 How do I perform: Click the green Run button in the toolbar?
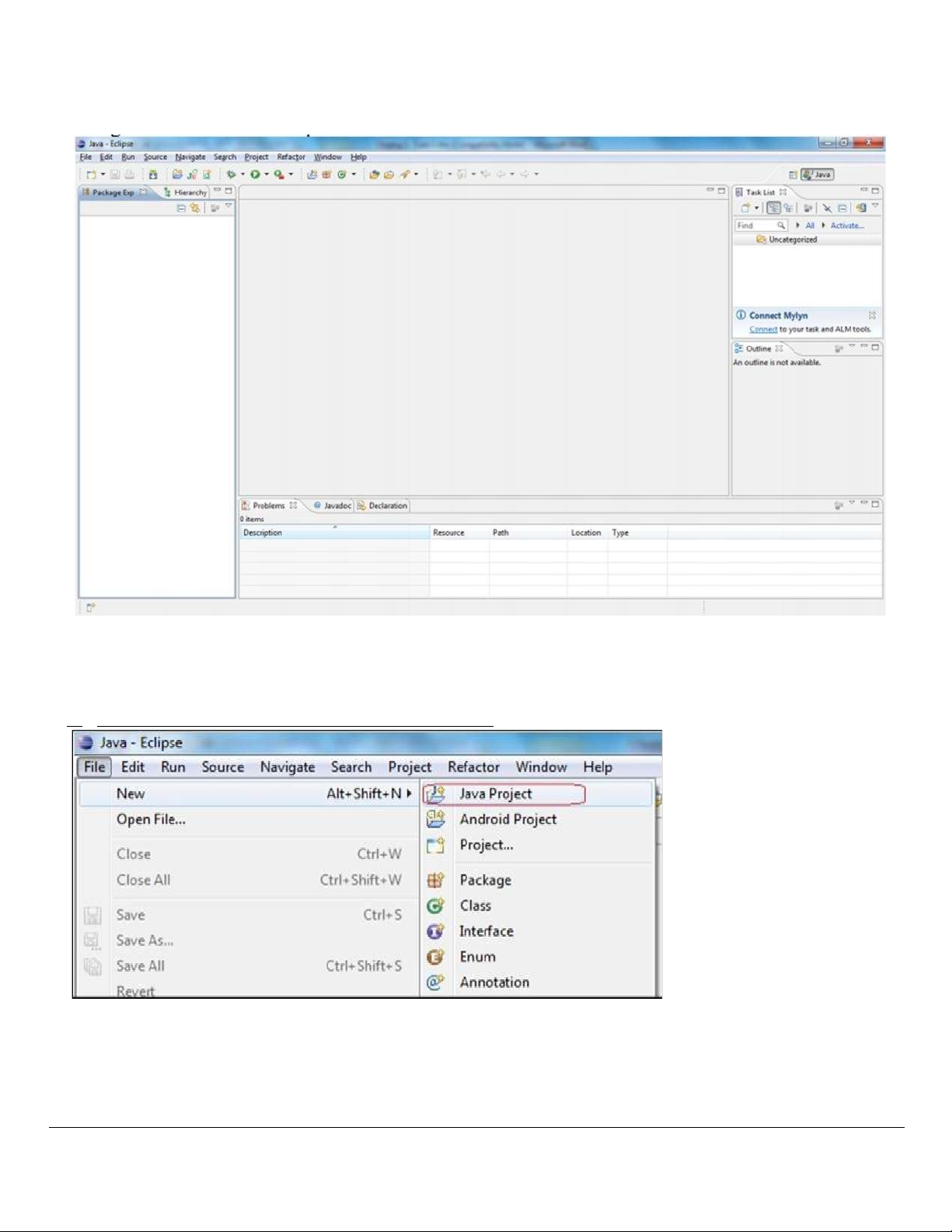click(x=255, y=175)
